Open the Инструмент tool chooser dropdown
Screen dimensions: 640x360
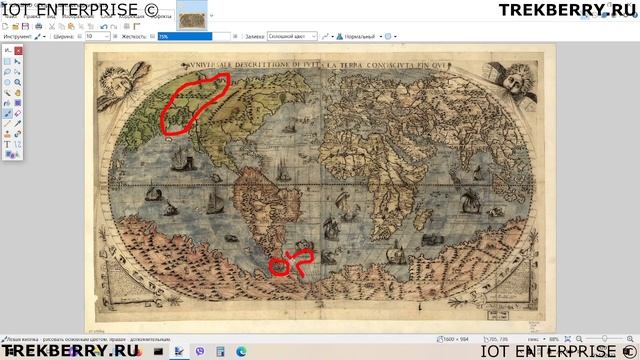click(40, 37)
